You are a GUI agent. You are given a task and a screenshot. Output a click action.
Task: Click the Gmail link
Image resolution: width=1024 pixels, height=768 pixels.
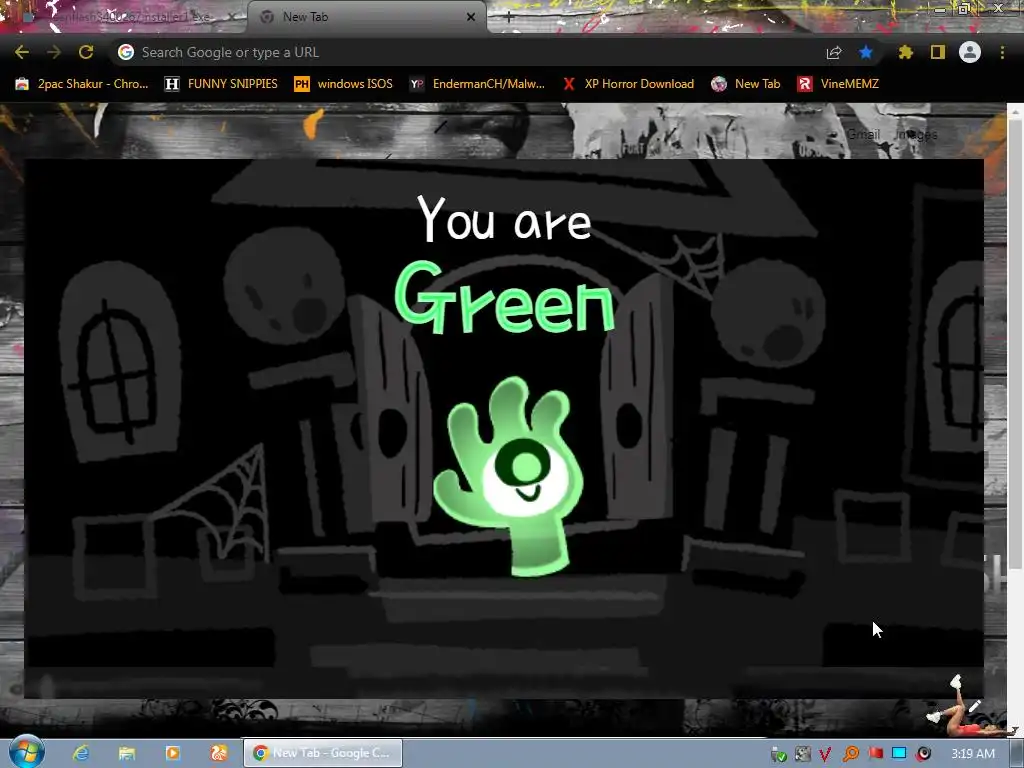coord(863,135)
